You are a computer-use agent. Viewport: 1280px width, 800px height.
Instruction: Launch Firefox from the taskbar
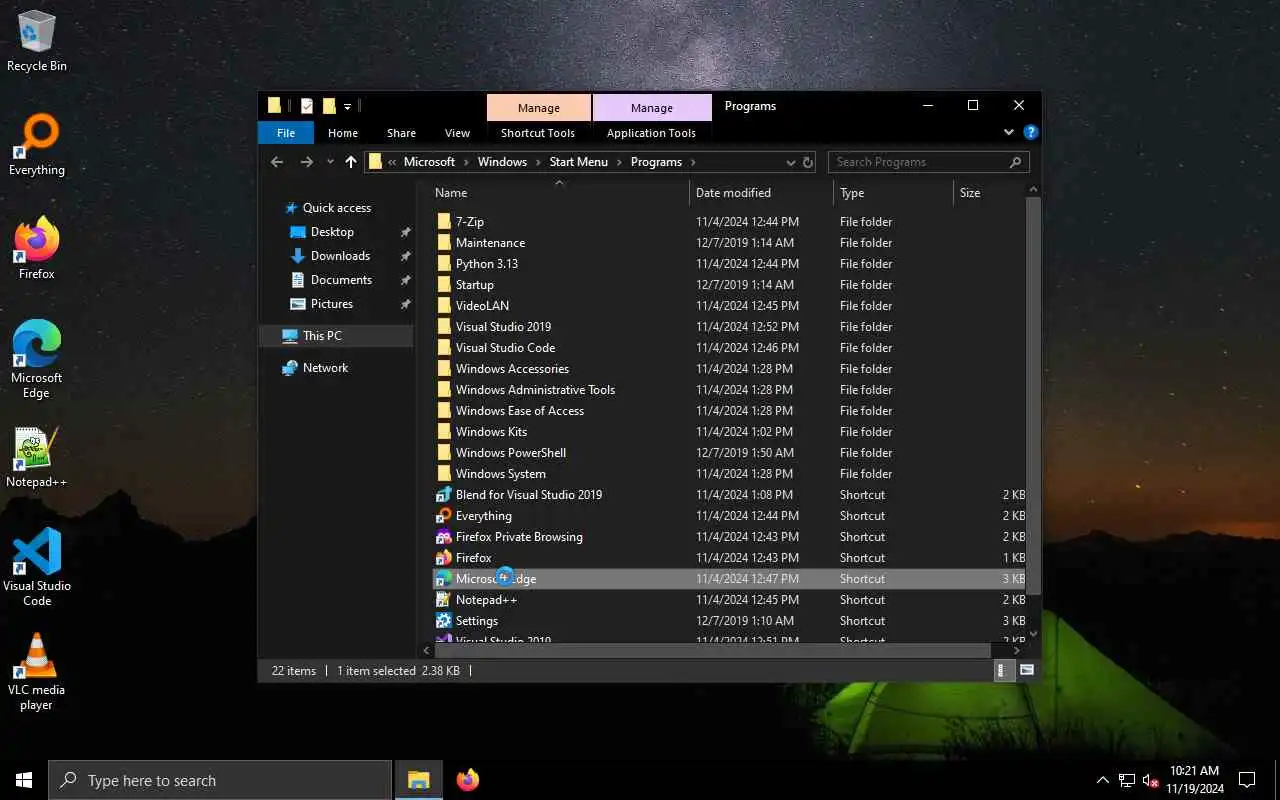467,780
